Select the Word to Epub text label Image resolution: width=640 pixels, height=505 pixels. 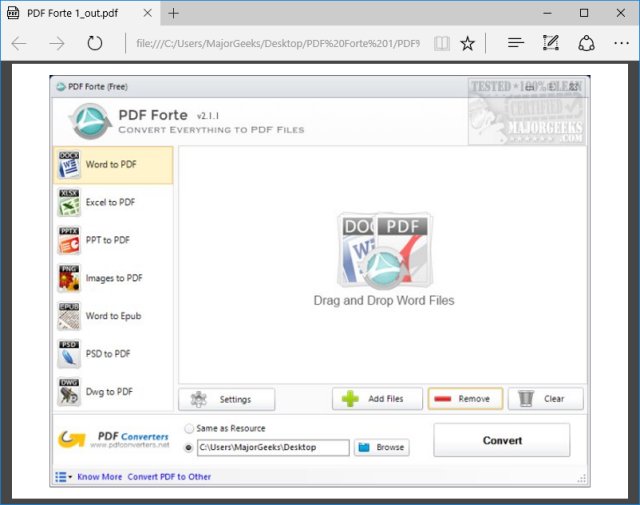point(113,316)
